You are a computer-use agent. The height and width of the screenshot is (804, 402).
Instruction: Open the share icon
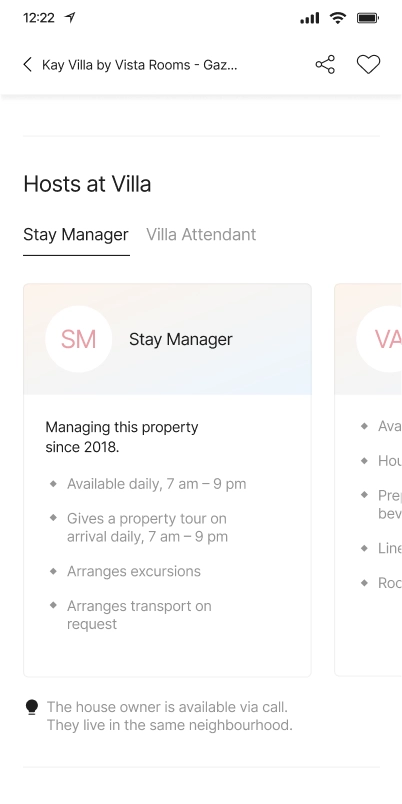pos(325,65)
